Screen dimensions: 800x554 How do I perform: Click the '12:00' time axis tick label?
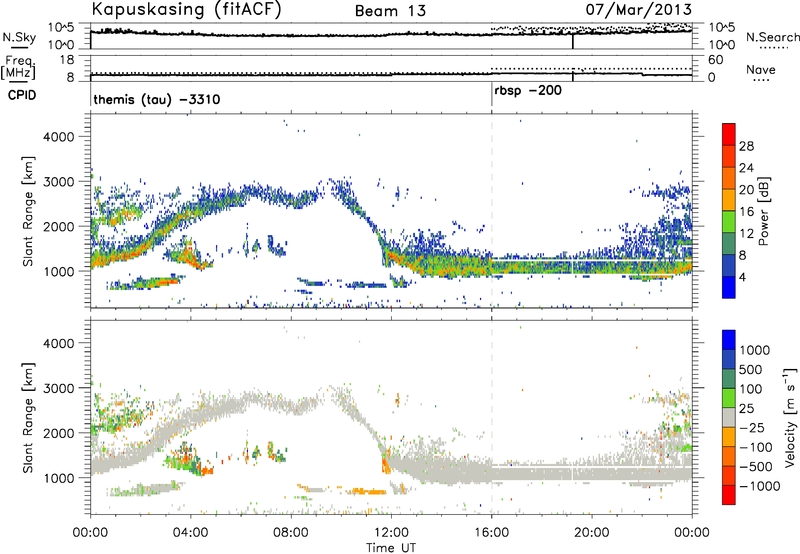click(x=391, y=533)
